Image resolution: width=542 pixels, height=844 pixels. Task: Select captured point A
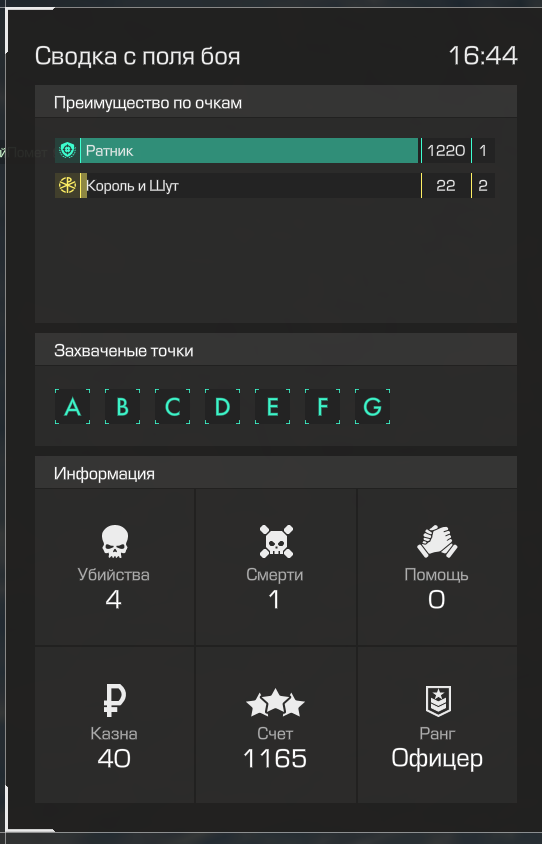[72, 406]
